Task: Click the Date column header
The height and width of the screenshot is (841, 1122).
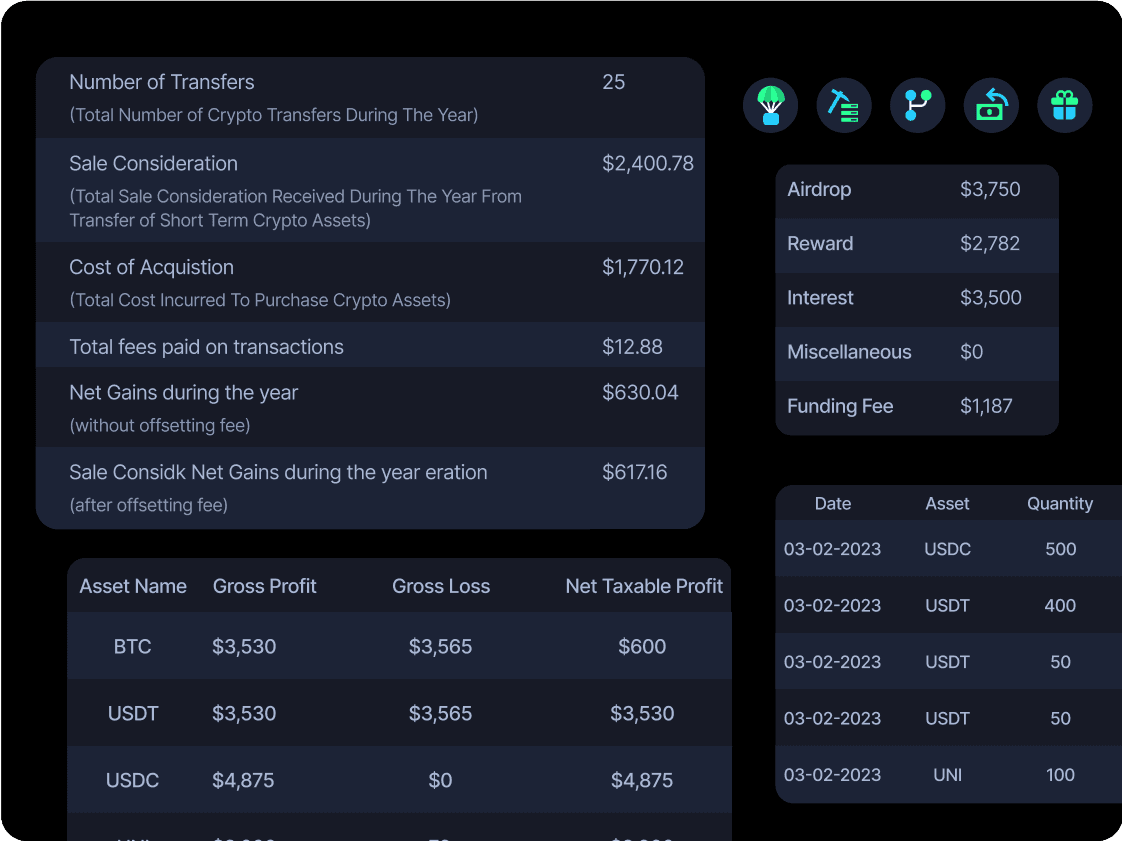Action: pyautogui.click(x=833, y=504)
